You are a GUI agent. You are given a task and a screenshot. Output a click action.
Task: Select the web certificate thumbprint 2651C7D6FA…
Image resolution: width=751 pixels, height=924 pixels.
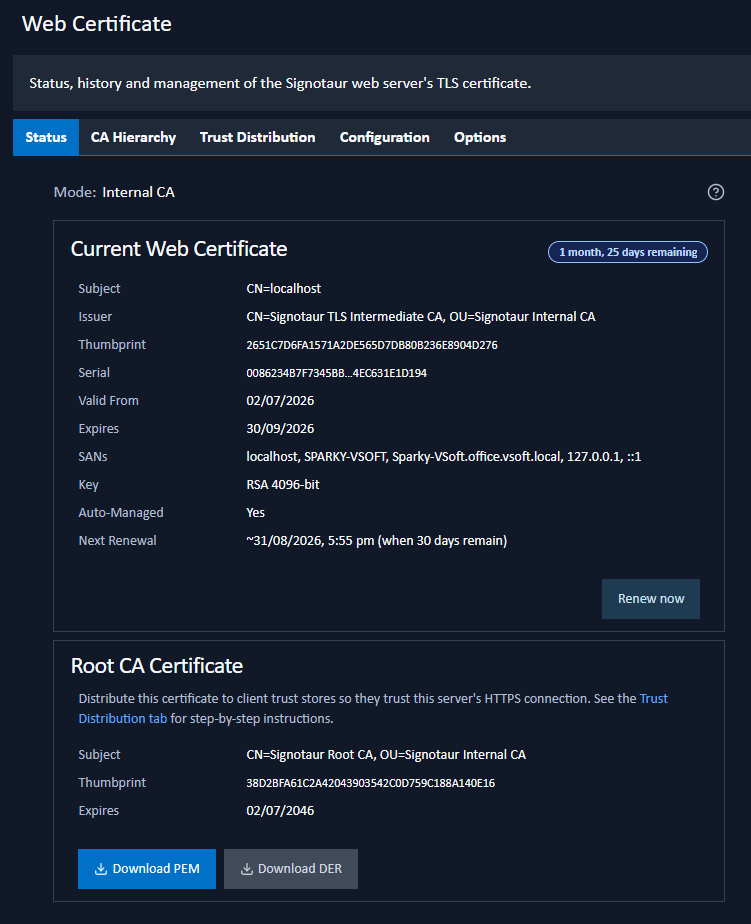pyautogui.click(x=371, y=345)
